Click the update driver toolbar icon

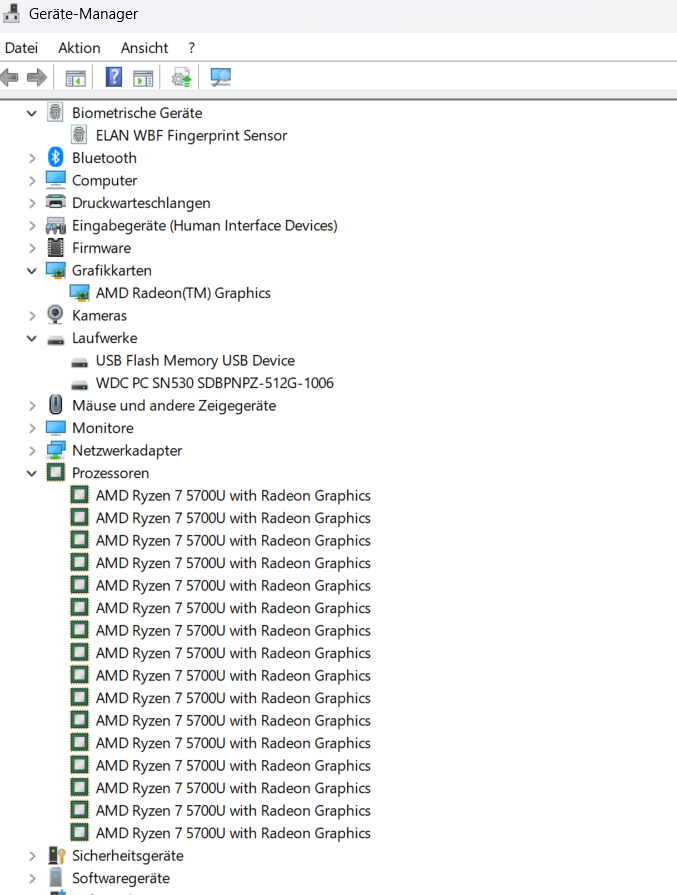[x=182, y=77]
